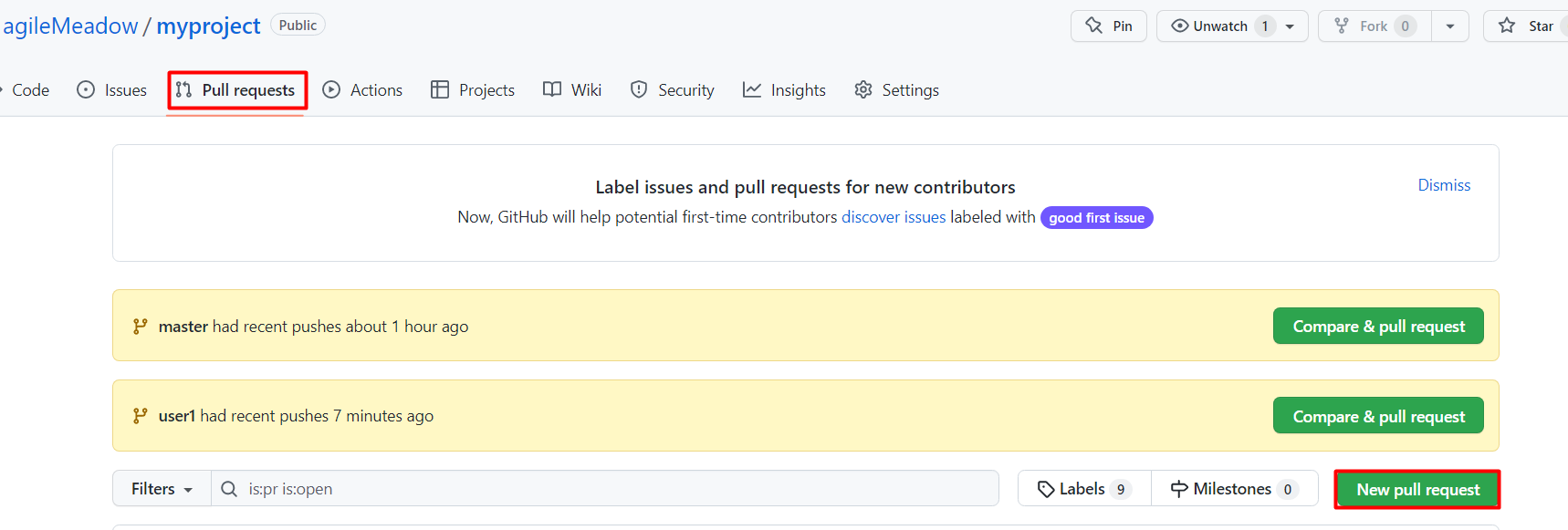
Task: Dismiss the label issues banner
Action: coord(1443,185)
